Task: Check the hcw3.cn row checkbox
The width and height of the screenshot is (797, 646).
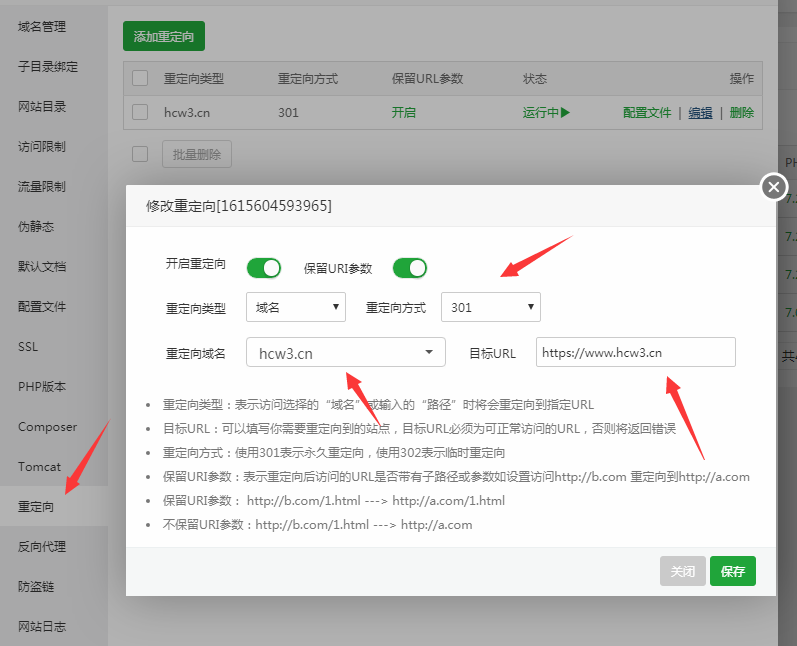Action: point(140,112)
